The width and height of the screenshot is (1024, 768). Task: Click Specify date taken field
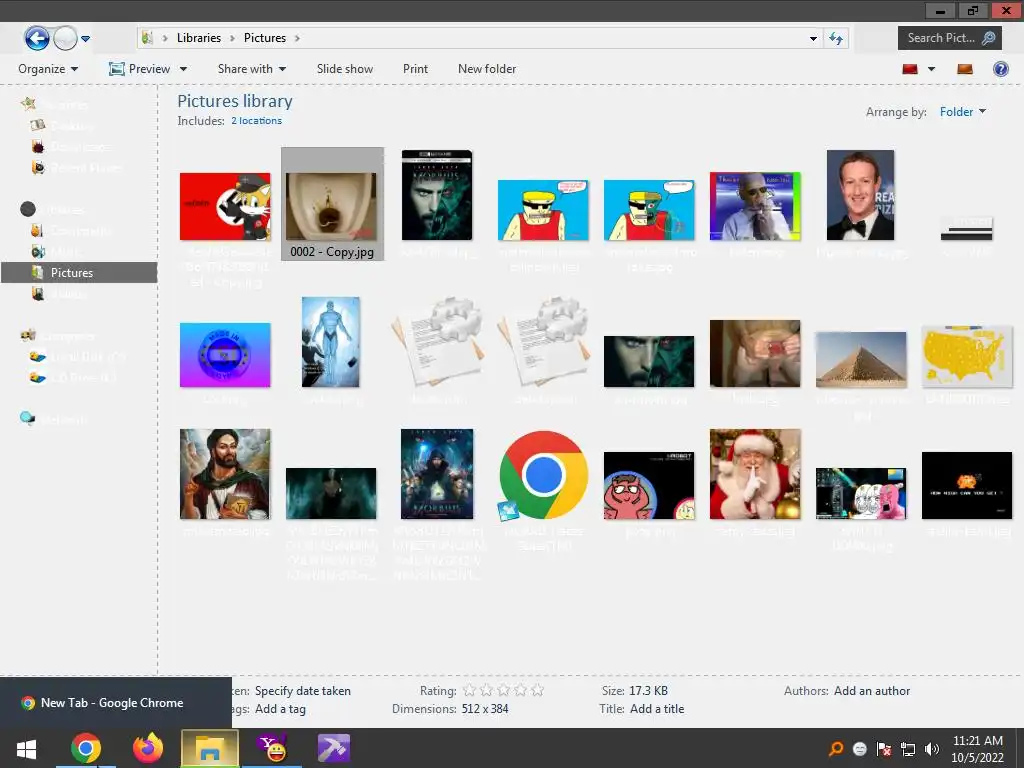pyautogui.click(x=302, y=691)
